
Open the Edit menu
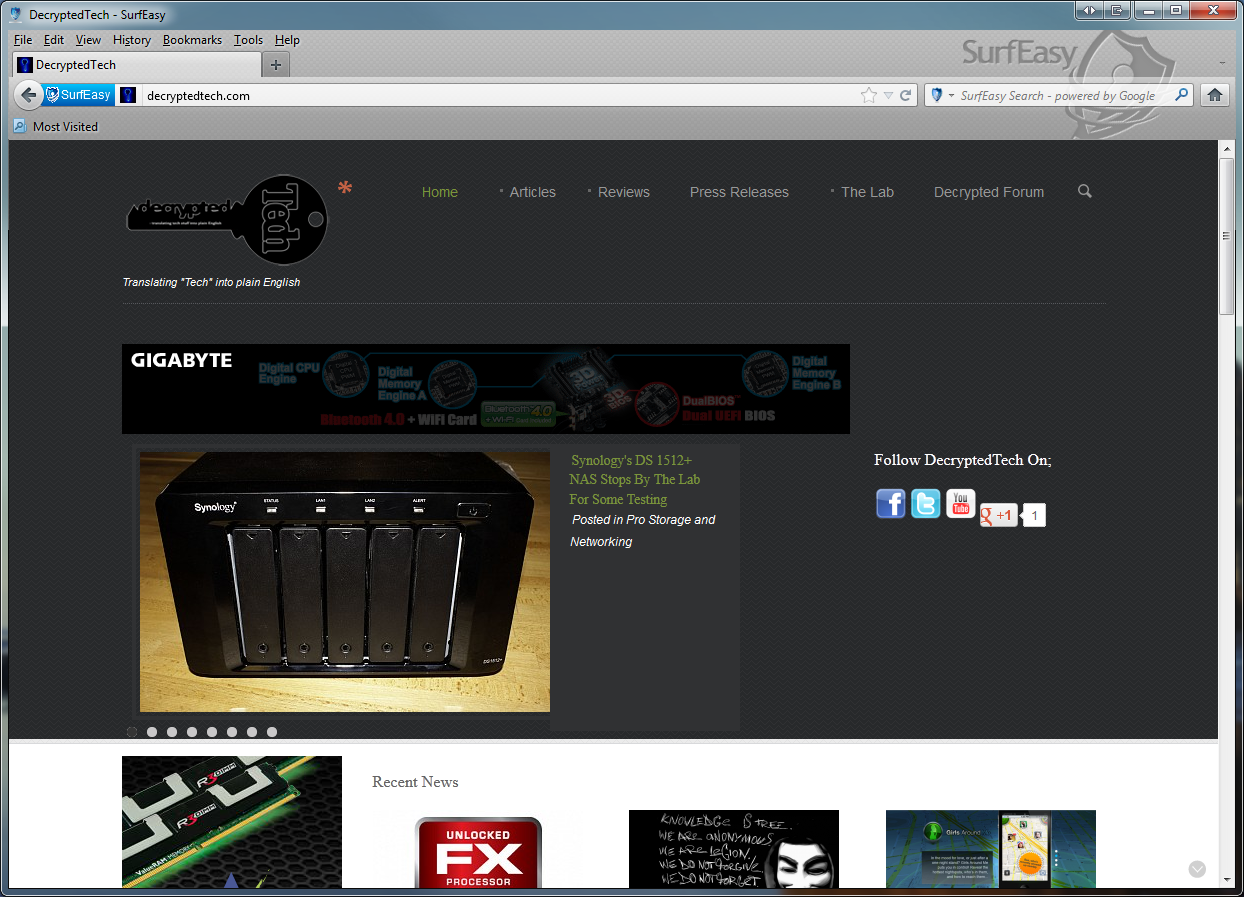click(54, 40)
